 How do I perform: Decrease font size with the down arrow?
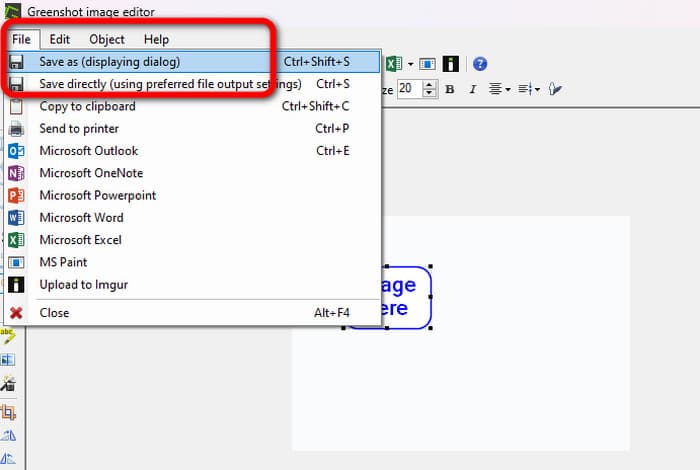429,93
